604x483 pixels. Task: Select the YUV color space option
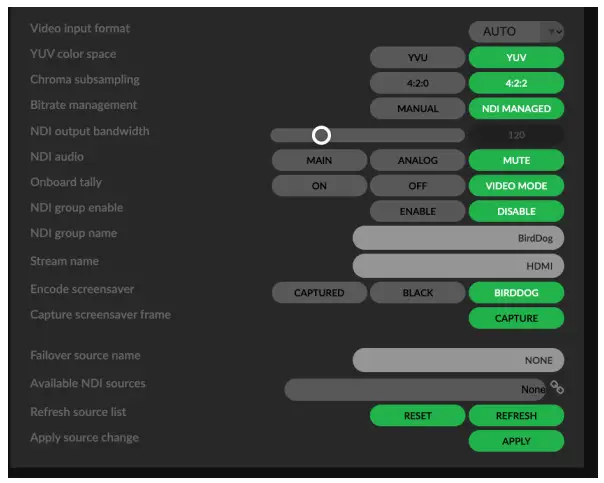click(x=516, y=58)
